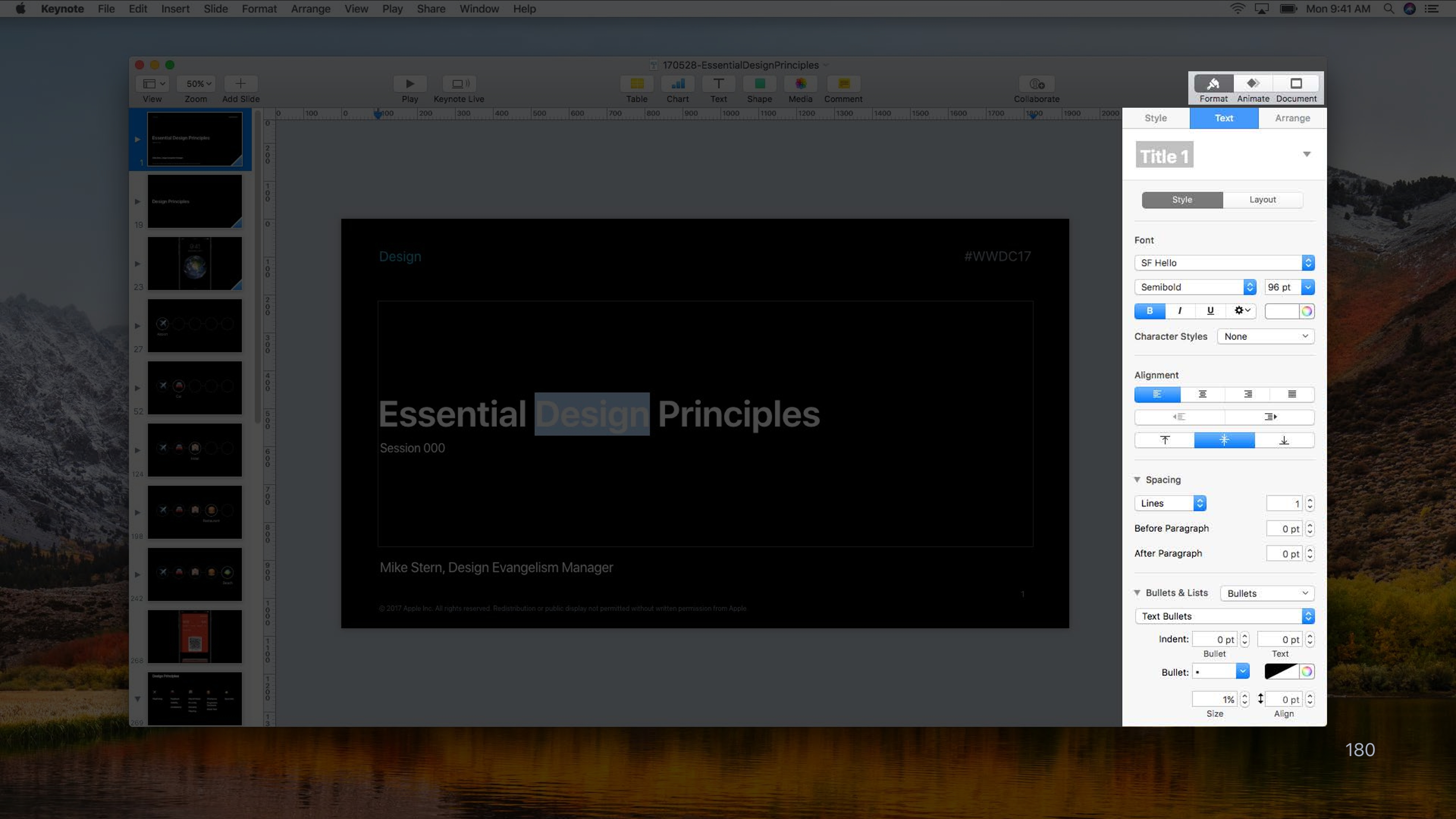Open the Animate inspector

coord(1252,84)
